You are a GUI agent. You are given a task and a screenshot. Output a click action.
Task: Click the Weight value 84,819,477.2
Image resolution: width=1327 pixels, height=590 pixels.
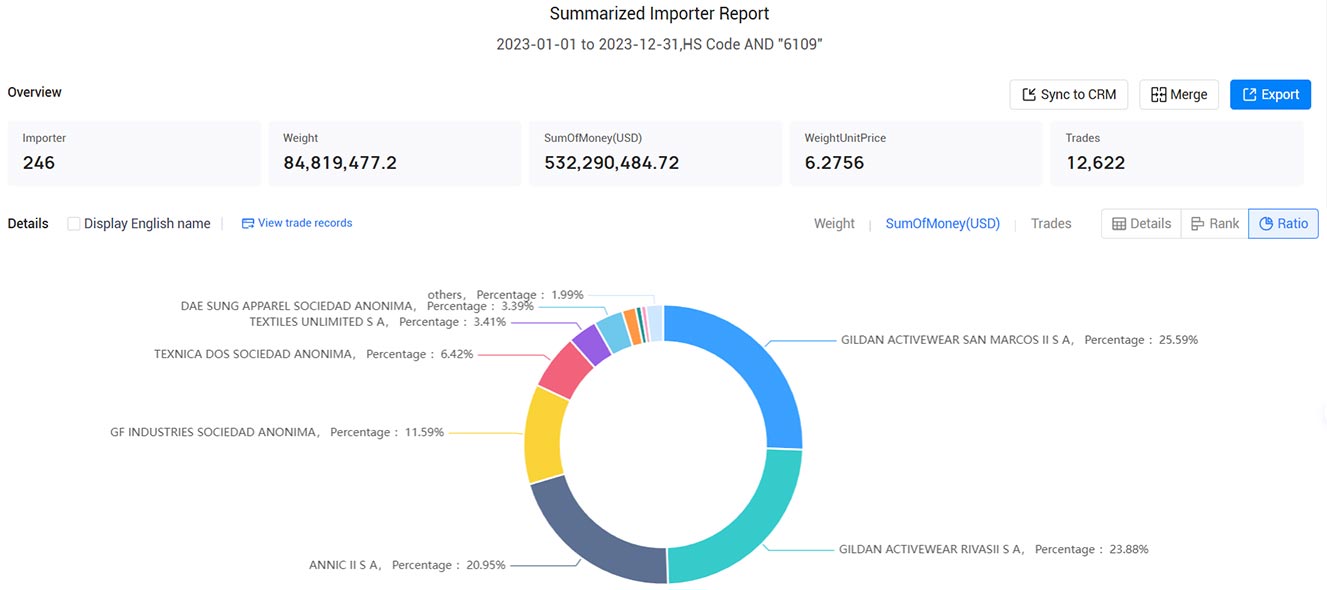click(x=340, y=163)
